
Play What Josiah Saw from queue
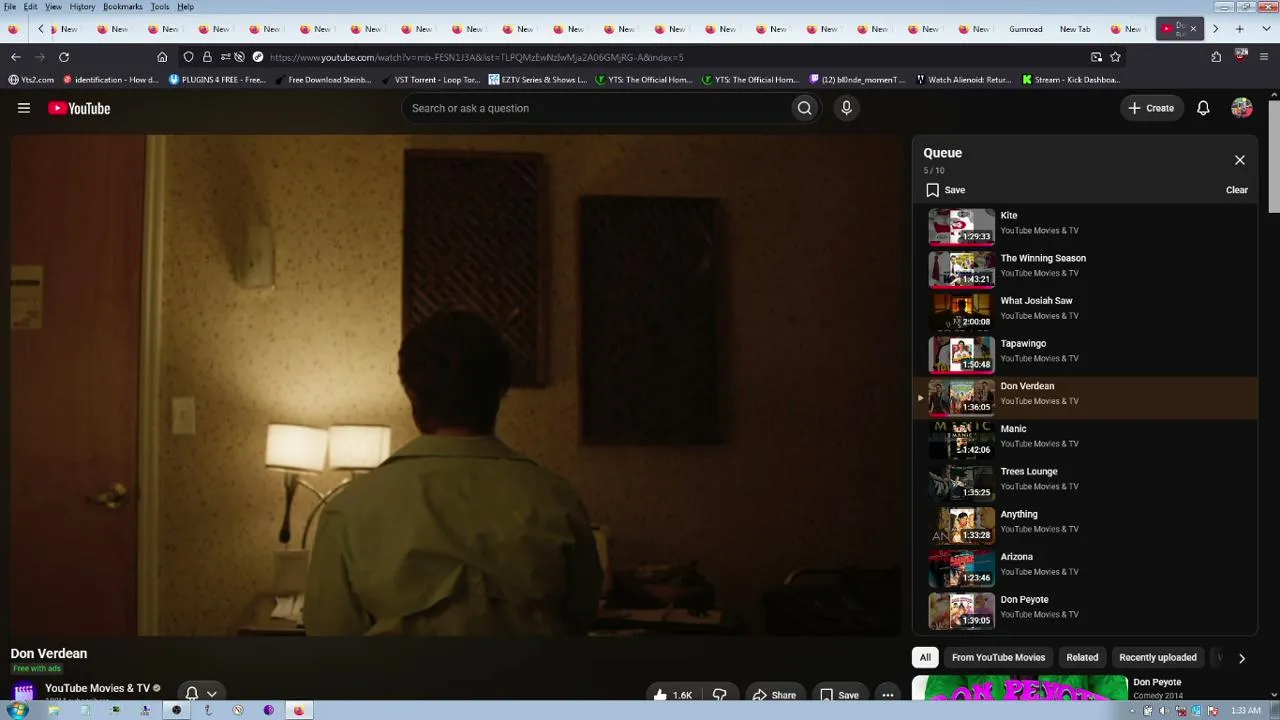tap(1085, 311)
